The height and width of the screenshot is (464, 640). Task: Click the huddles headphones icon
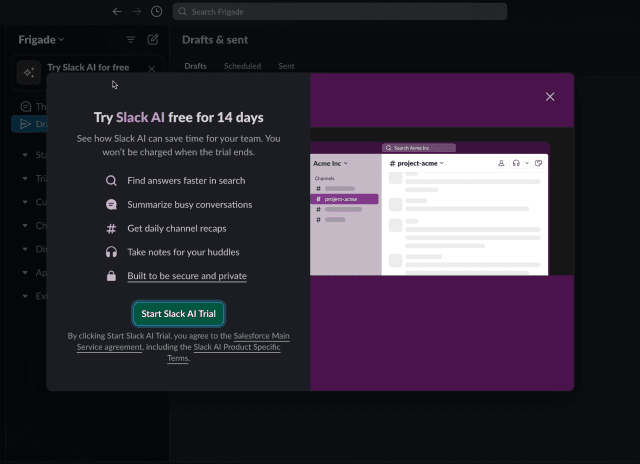111,252
